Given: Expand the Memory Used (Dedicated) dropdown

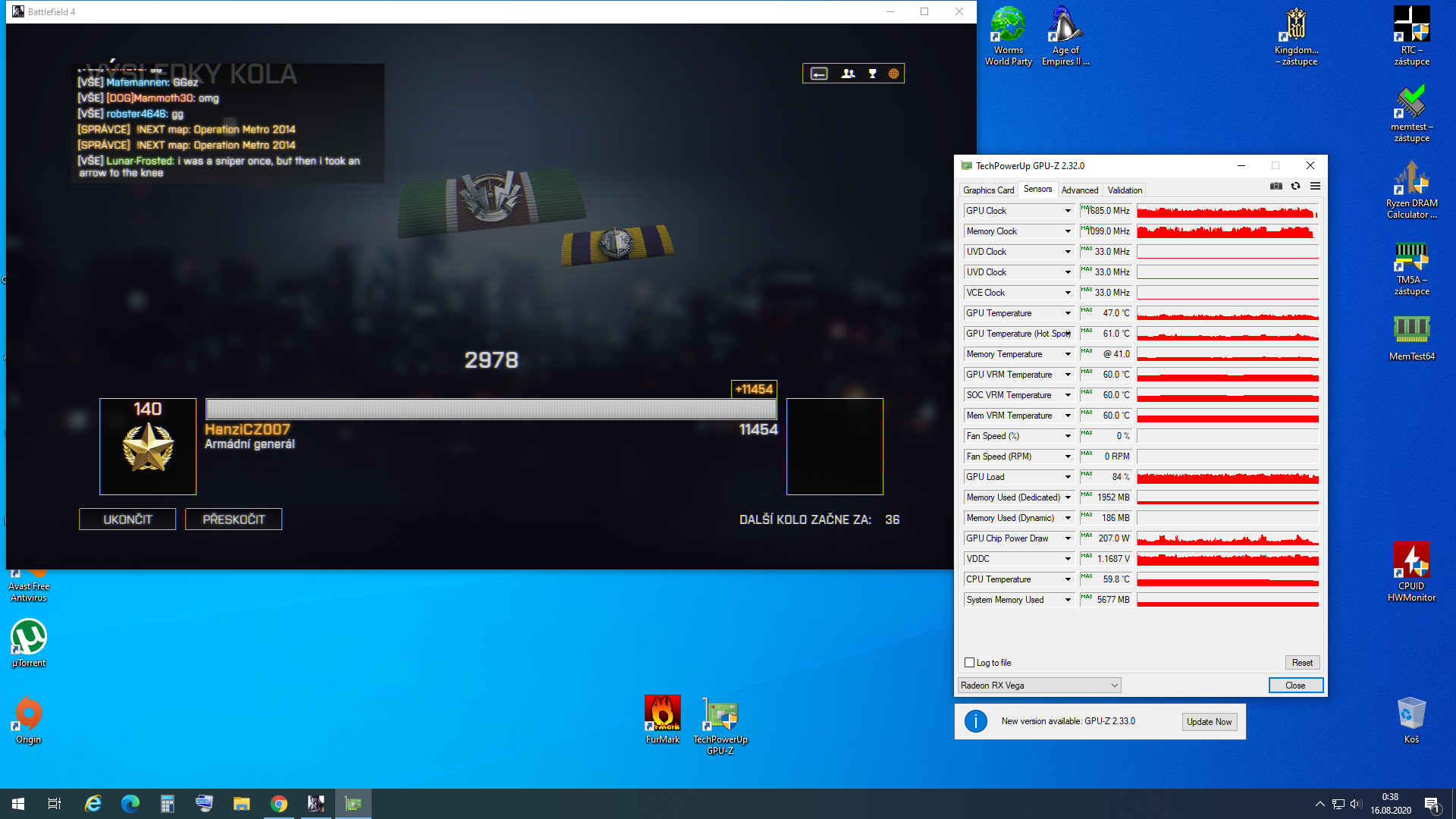Looking at the screenshot, I should pyautogui.click(x=1068, y=497).
